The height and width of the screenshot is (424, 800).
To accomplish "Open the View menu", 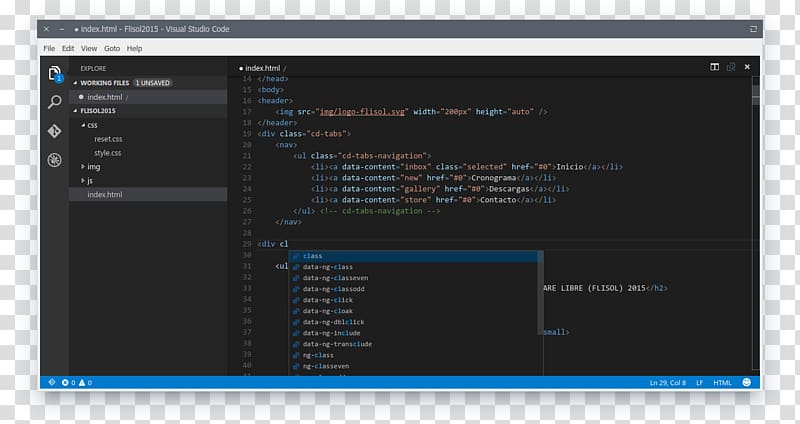I will pyautogui.click(x=89, y=48).
